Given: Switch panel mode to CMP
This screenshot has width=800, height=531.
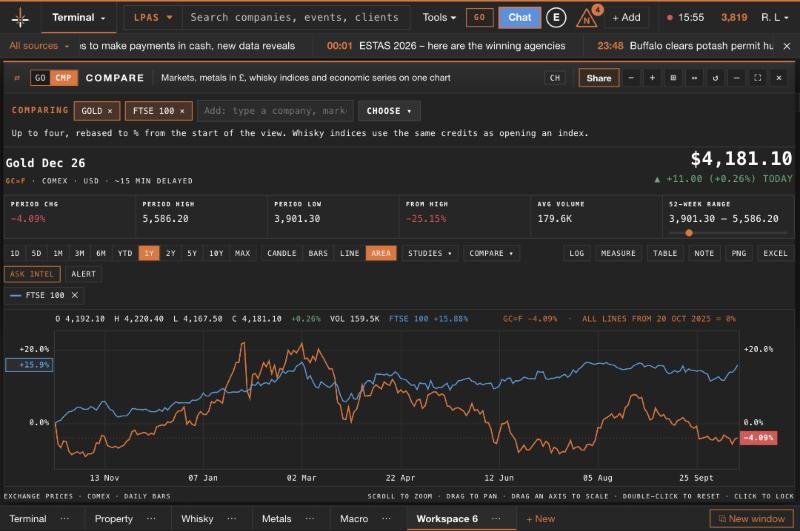Looking at the screenshot, I should pos(63,78).
